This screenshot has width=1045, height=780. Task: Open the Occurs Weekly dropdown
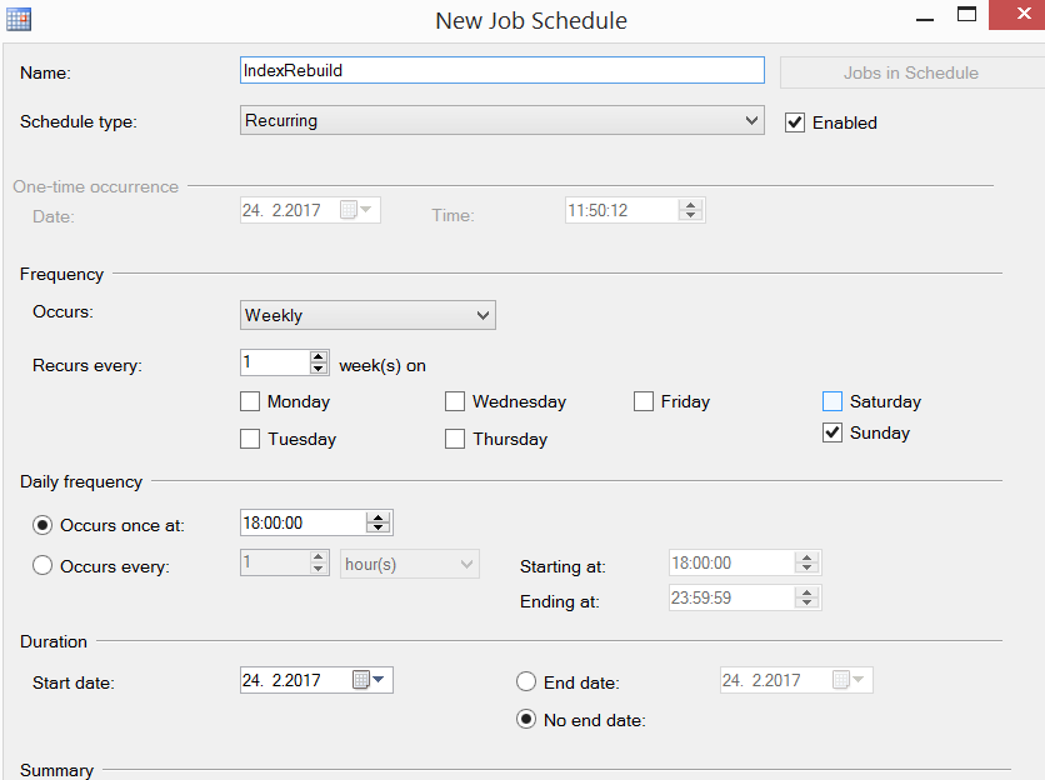(x=368, y=315)
